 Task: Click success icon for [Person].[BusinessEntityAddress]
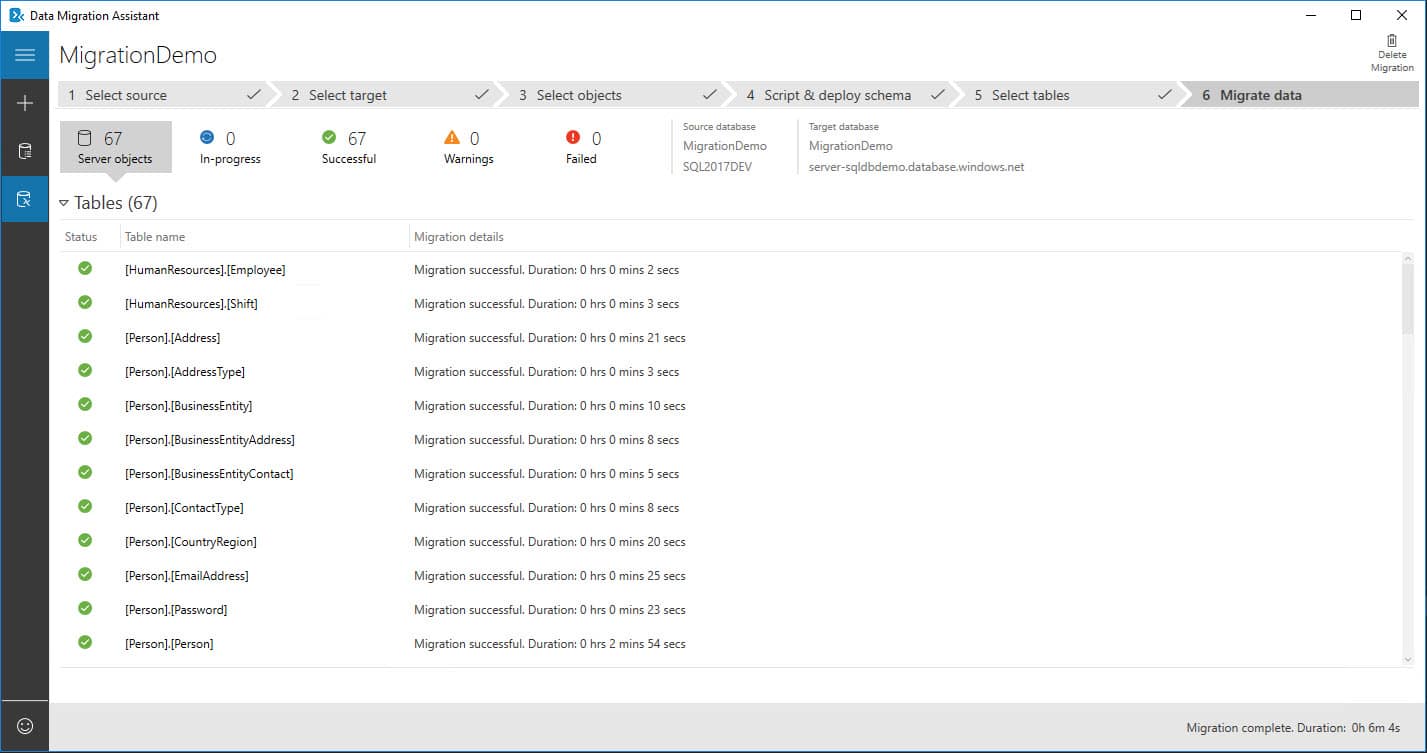(x=85, y=438)
